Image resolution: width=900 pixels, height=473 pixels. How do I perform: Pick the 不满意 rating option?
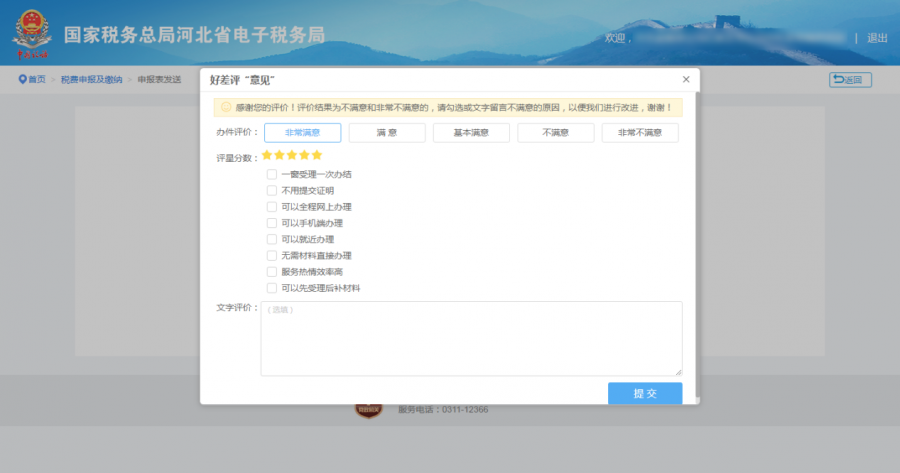(x=556, y=132)
